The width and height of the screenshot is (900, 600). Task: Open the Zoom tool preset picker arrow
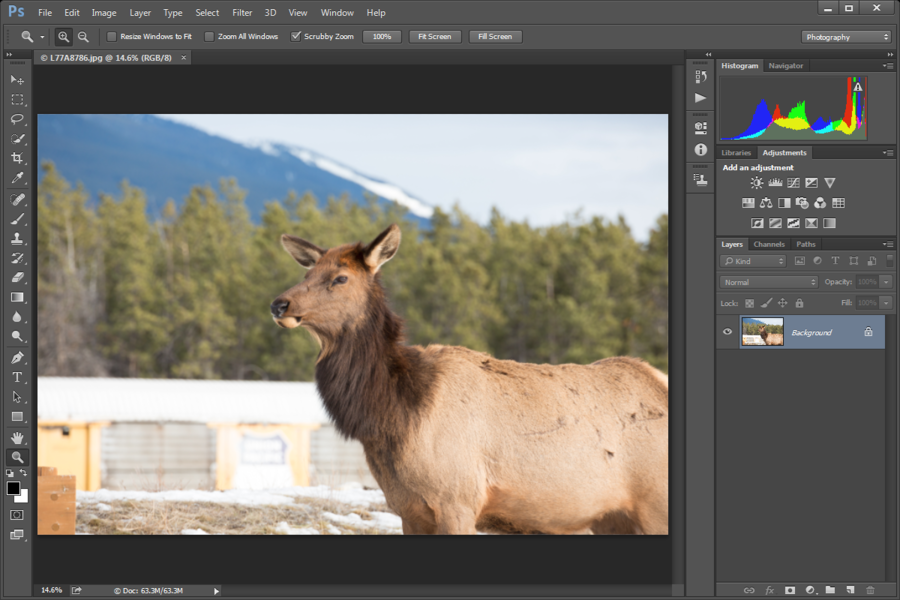(x=42, y=37)
